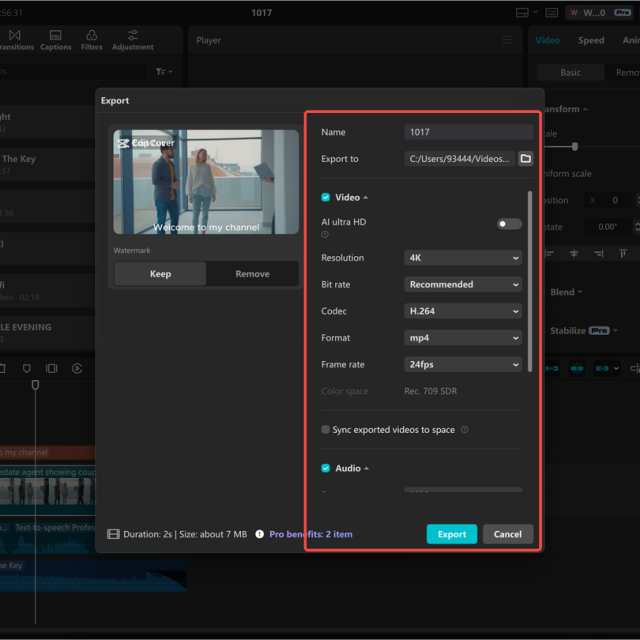This screenshot has width=640, height=640.
Task: Select the Keep watermark option
Action: 160,274
